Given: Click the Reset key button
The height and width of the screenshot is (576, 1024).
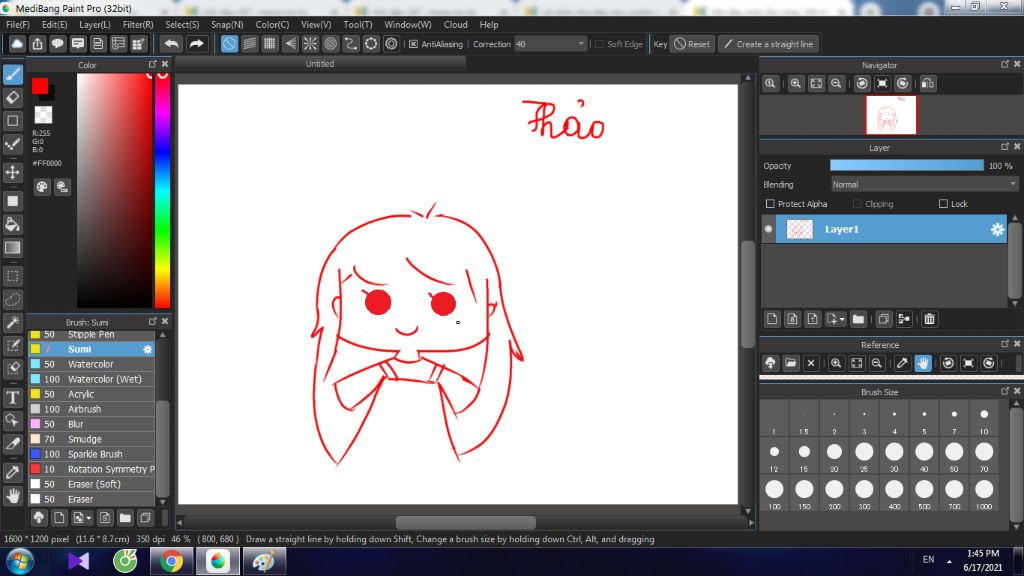Looking at the screenshot, I should pyautogui.click(x=692, y=44).
